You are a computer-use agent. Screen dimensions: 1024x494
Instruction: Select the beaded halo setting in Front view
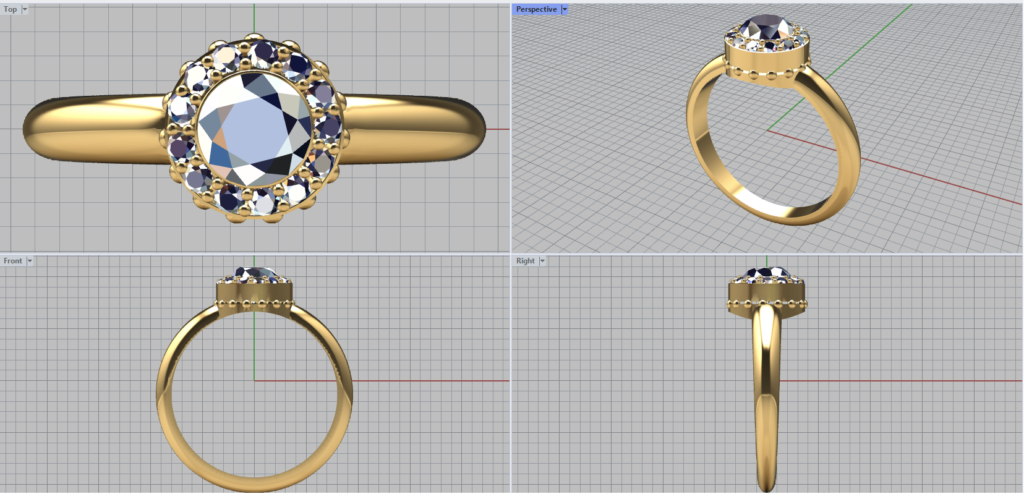[254, 296]
